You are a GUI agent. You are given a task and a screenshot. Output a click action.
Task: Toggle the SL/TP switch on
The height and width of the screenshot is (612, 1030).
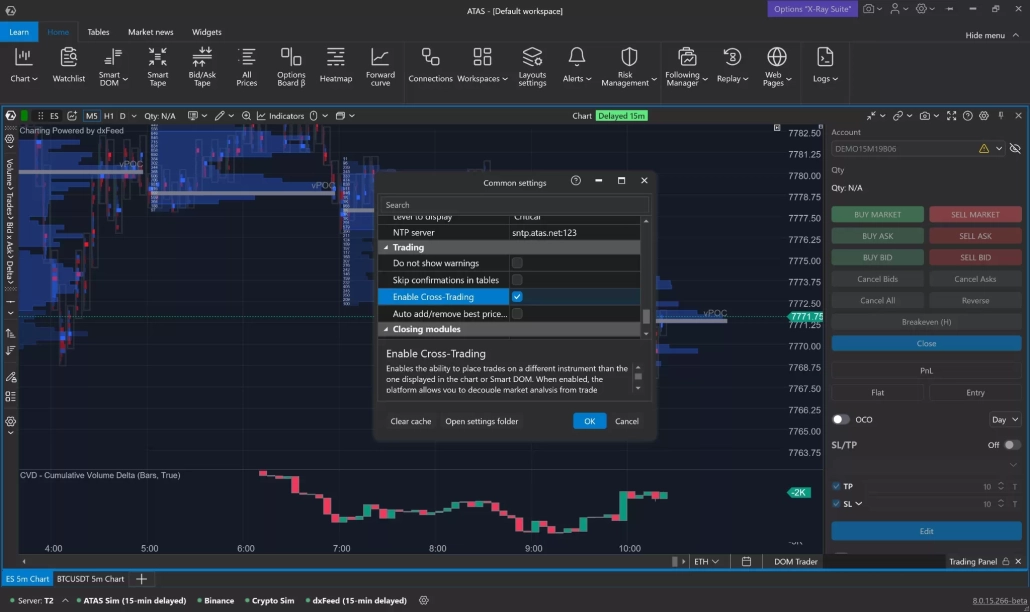tap(1012, 445)
